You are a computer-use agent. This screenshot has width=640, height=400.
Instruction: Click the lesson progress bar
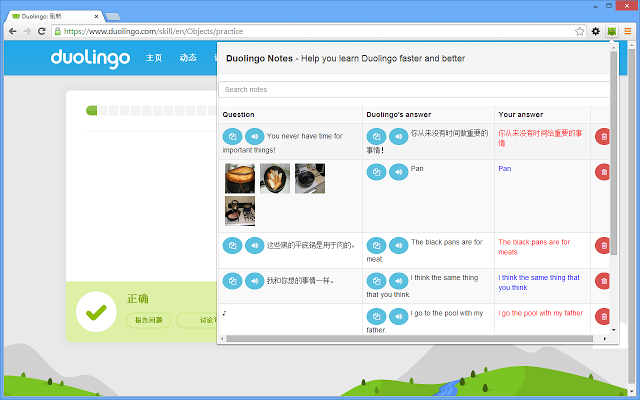point(150,110)
